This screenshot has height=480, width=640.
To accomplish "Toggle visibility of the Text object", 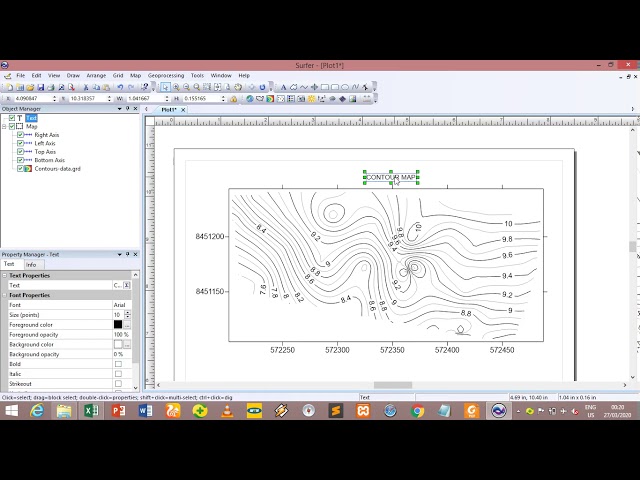I will [12, 118].
